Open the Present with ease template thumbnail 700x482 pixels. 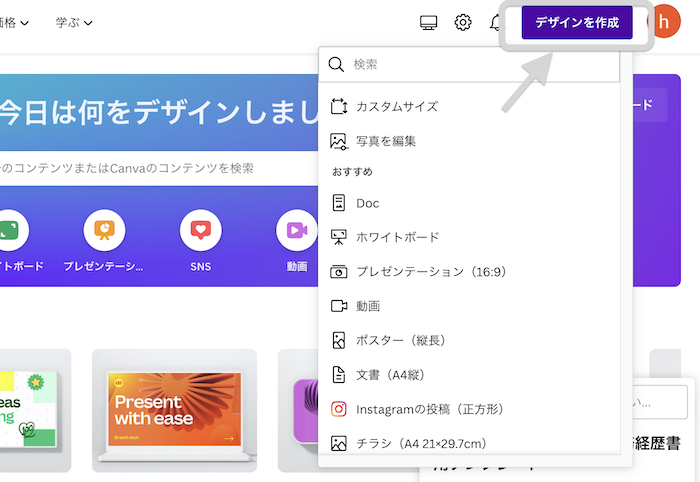[174, 410]
